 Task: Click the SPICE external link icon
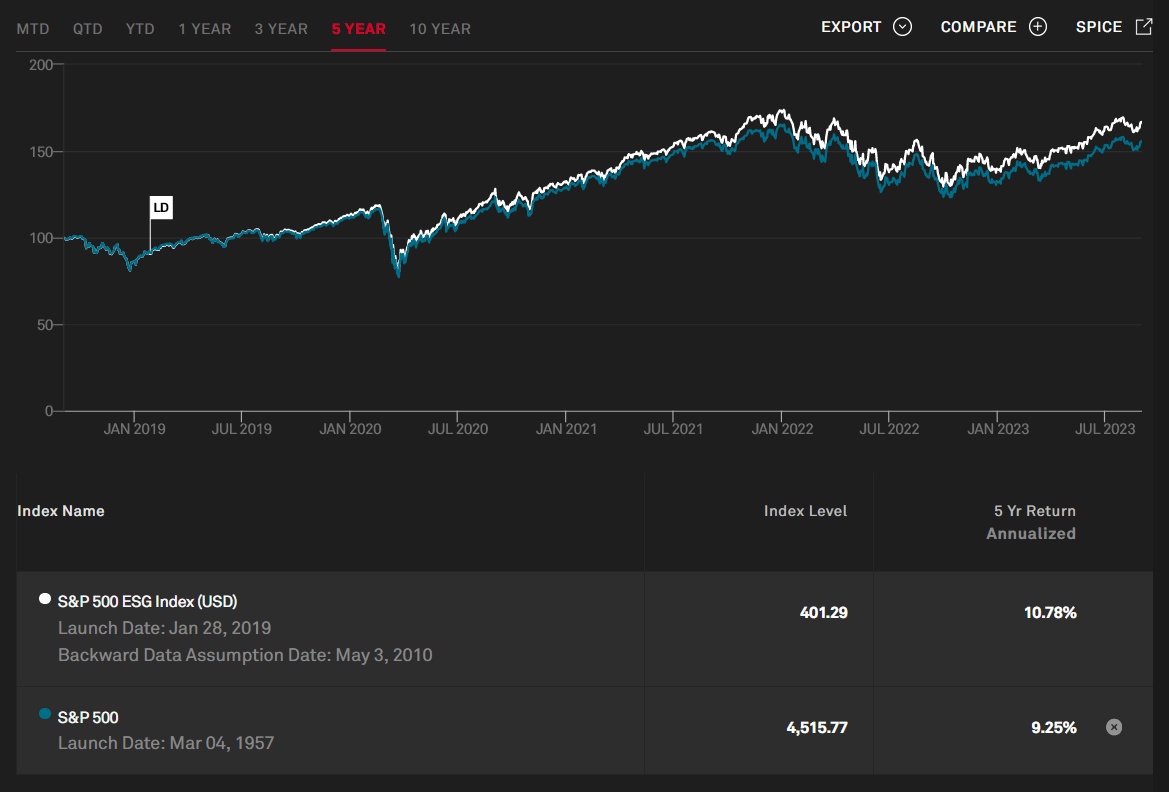point(1144,27)
